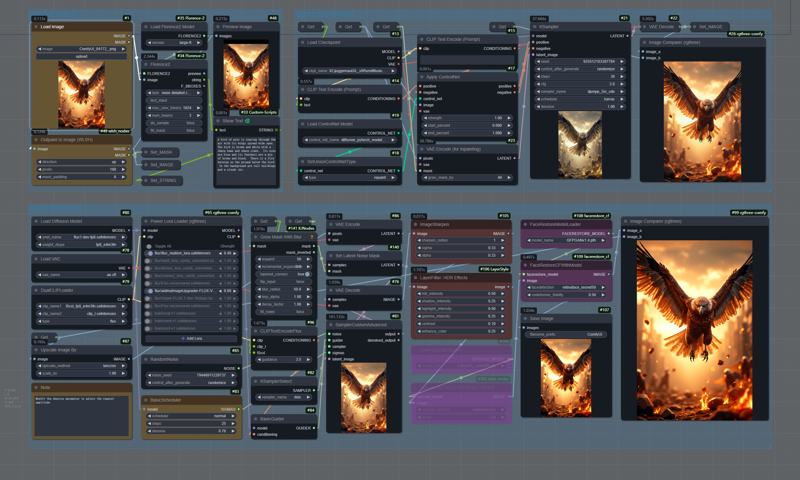Open the karras scheduler dropdown in KSampler
This screenshot has height=480, width=800.
tap(580, 99)
